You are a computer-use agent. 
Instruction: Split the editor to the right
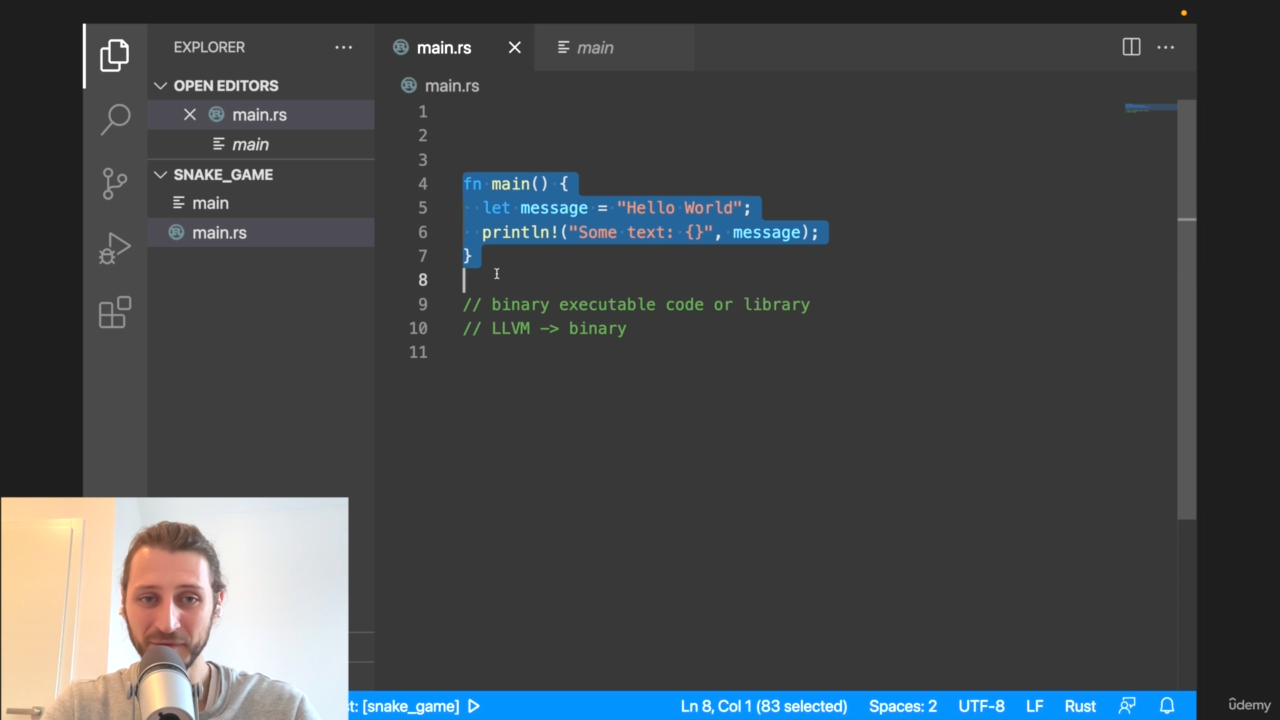pos(1131,47)
